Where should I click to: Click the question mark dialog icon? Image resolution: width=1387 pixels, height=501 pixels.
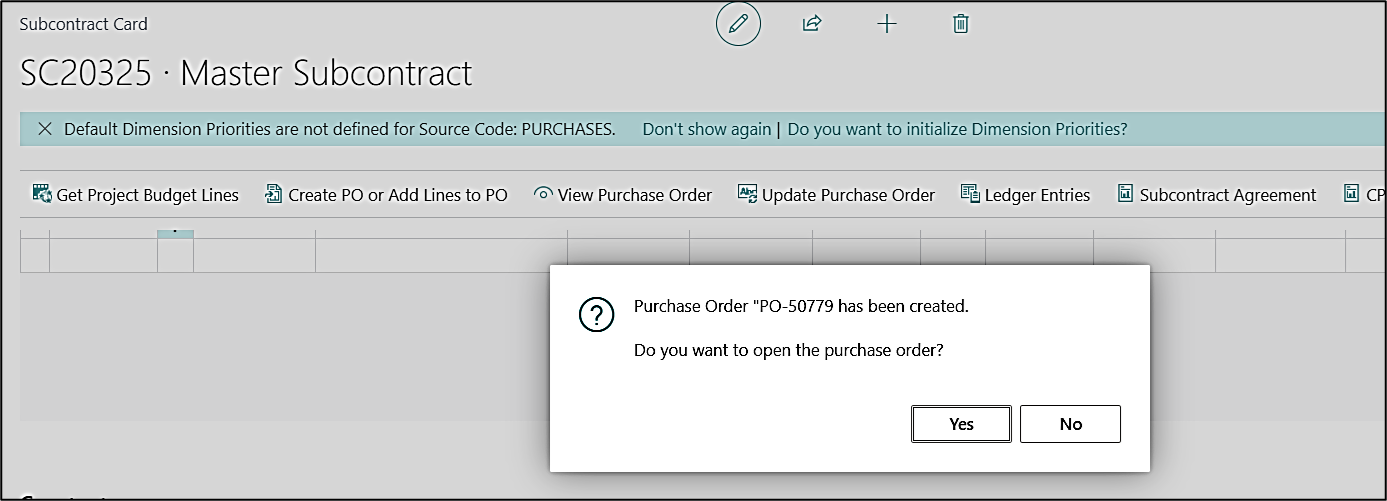(x=597, y=315)
